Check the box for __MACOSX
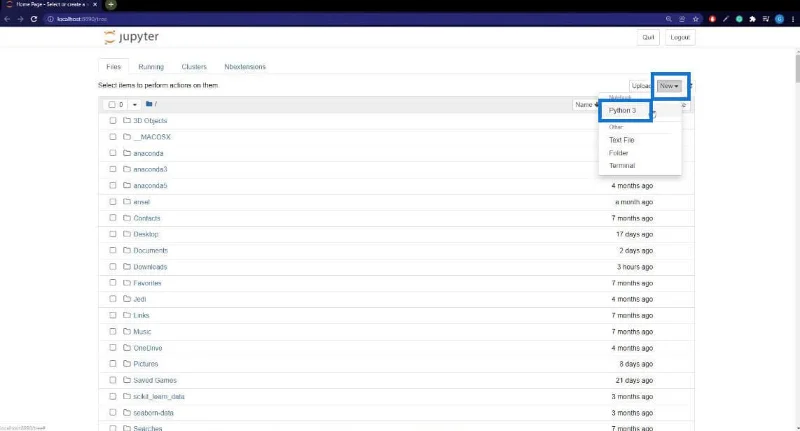The height and width of the screenshot is (431, 800). (x=113, y=137)
